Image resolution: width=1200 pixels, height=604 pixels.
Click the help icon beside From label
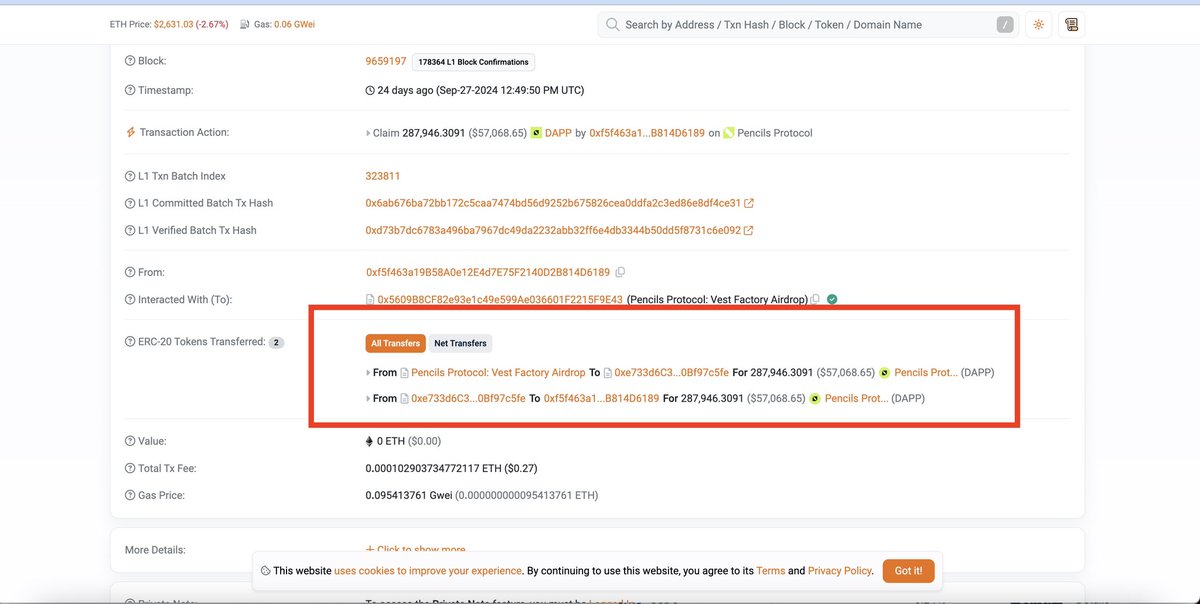pos(130,272)
